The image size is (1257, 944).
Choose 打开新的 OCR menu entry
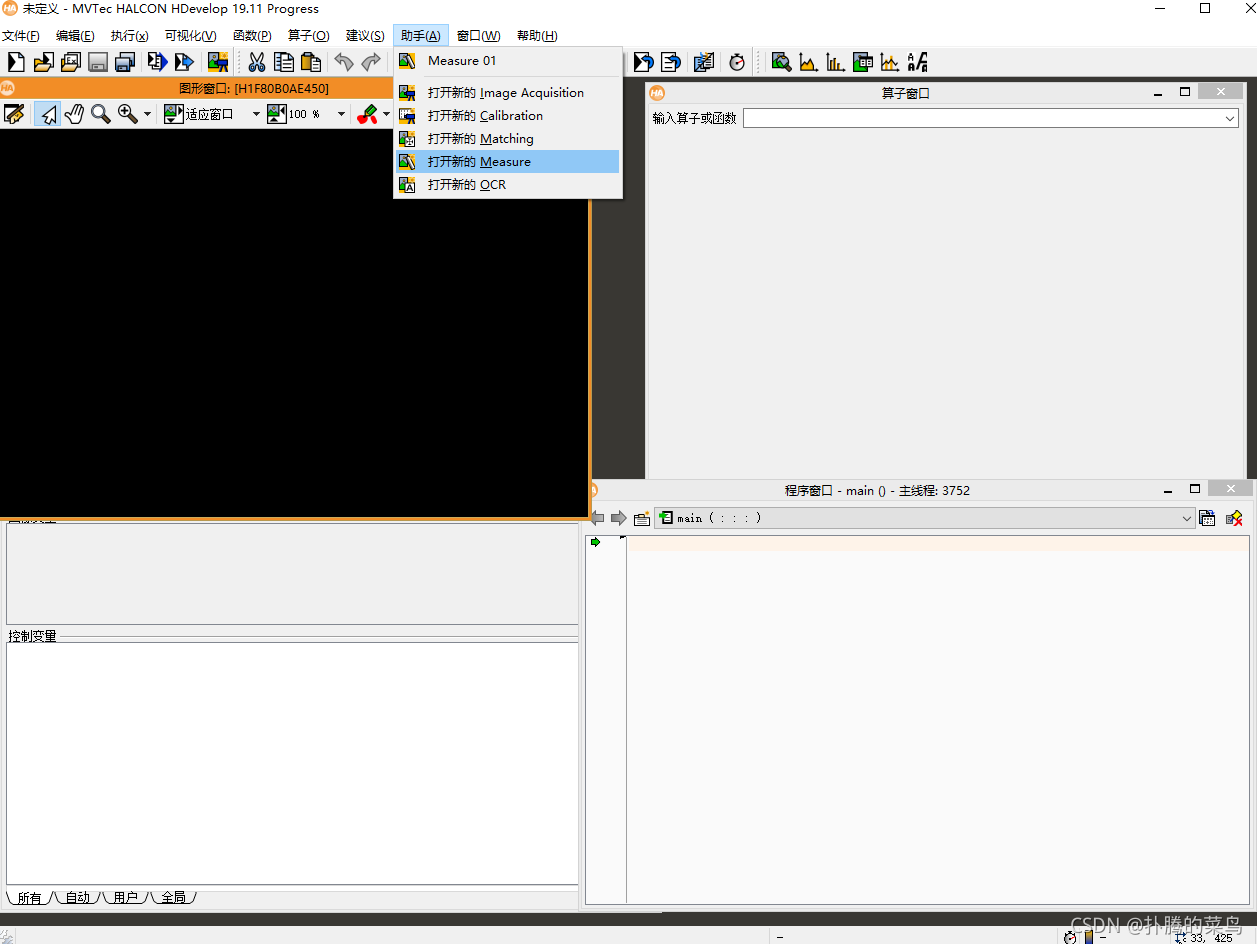tap(508, 184)
